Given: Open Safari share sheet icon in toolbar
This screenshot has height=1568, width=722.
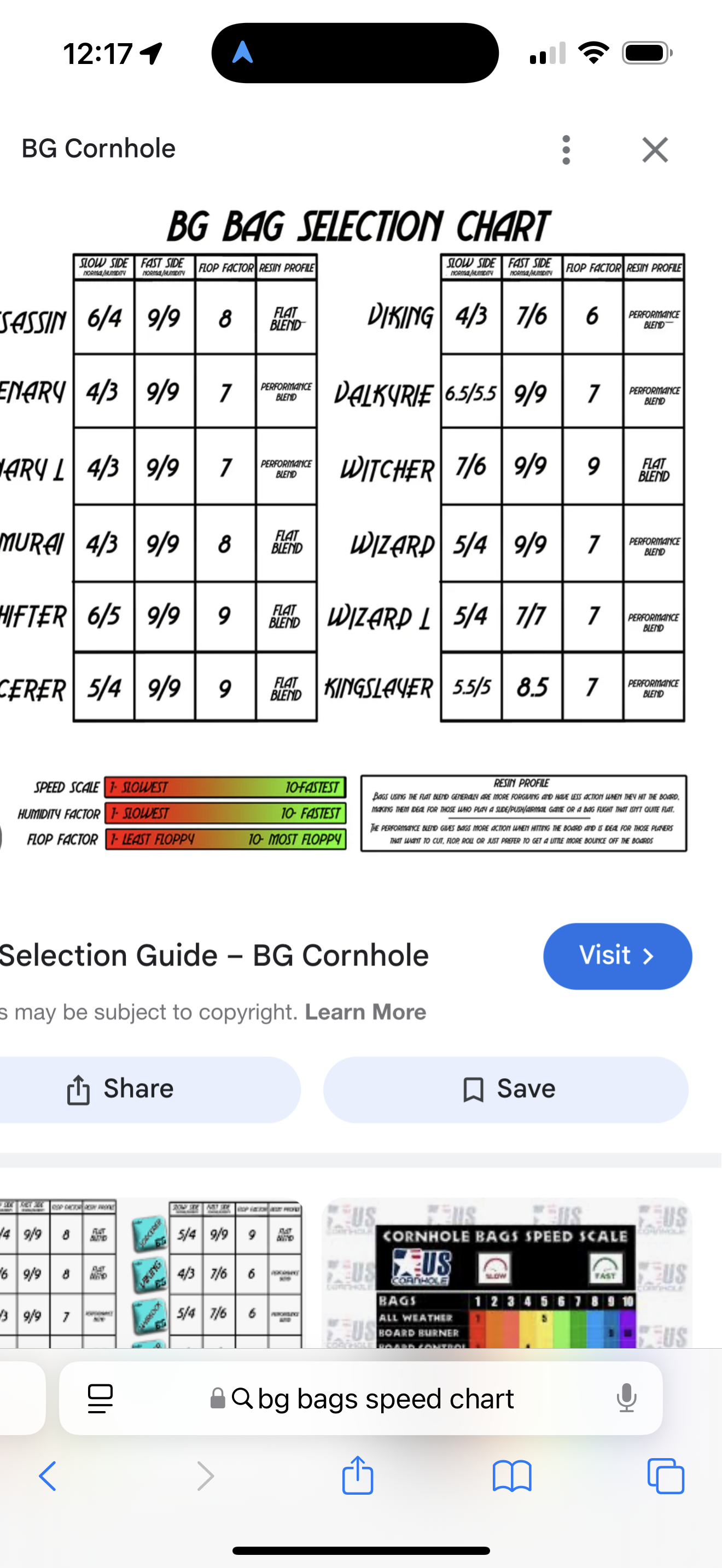Looking at the screenshot, I should [x=357, y=1475].
